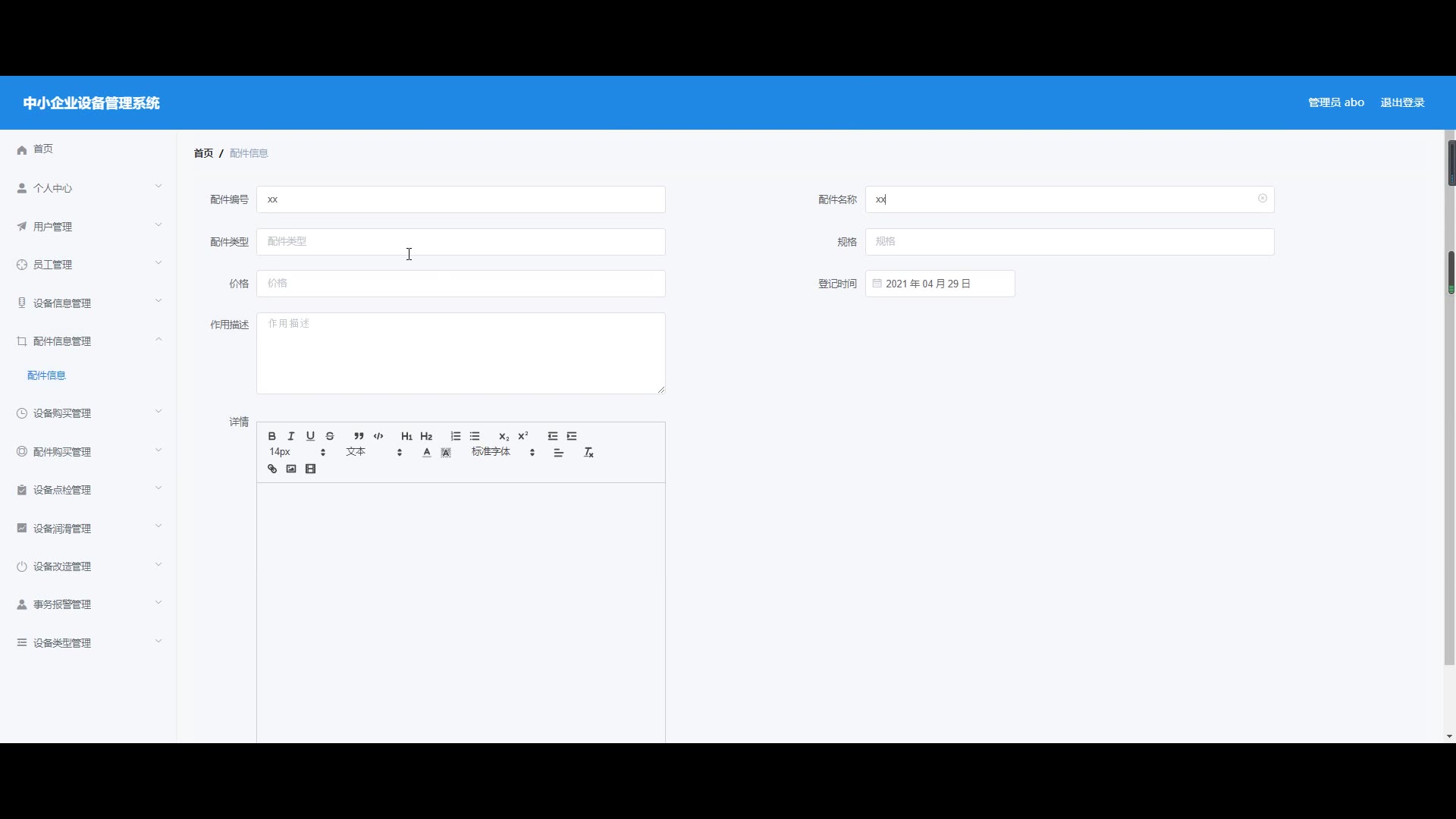The image size is (1456, 819).
Task: Insert a link in the editor
Action: click(272, 469)
